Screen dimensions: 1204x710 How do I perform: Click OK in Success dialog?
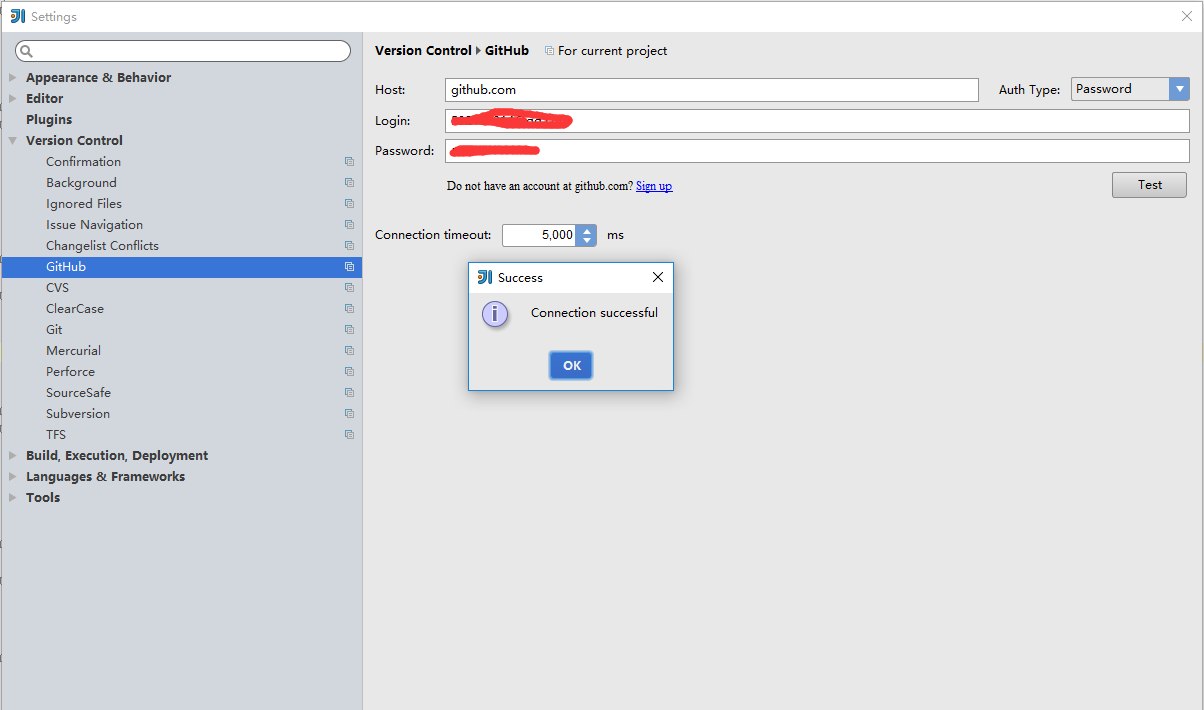point(571,365)
